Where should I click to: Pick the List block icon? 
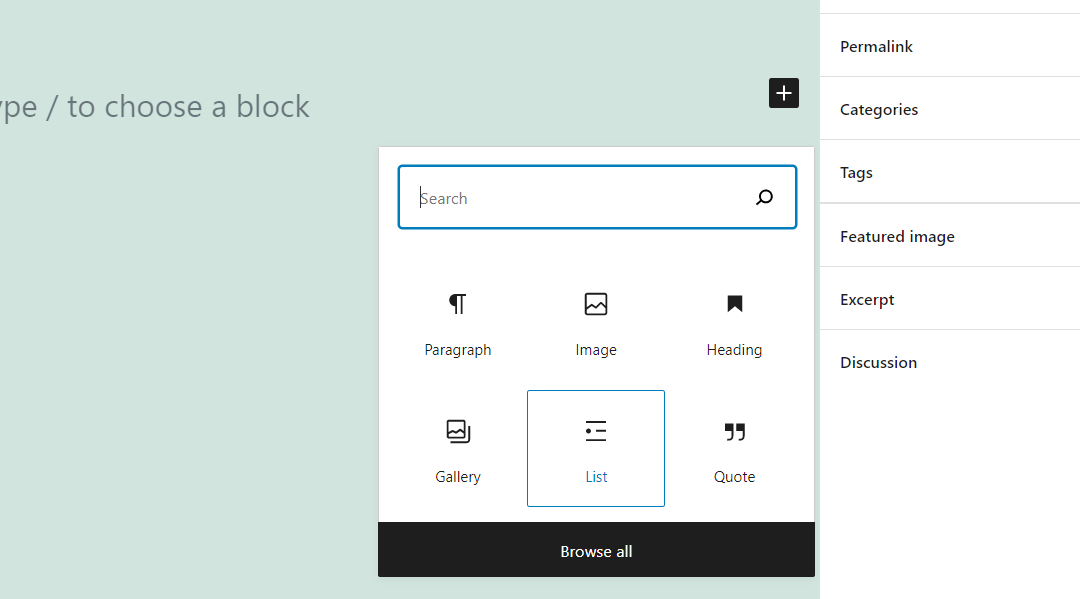(596, 431)
